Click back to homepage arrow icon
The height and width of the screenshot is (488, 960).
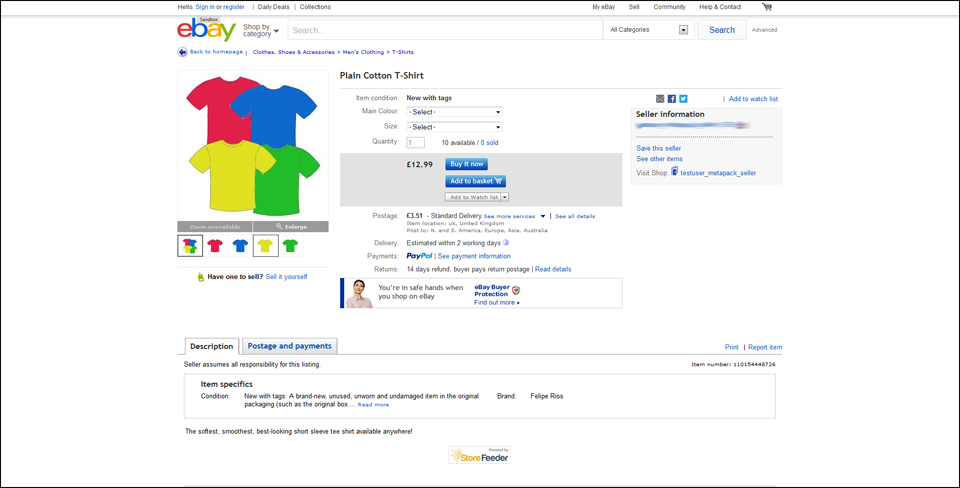tap(182, 52)
